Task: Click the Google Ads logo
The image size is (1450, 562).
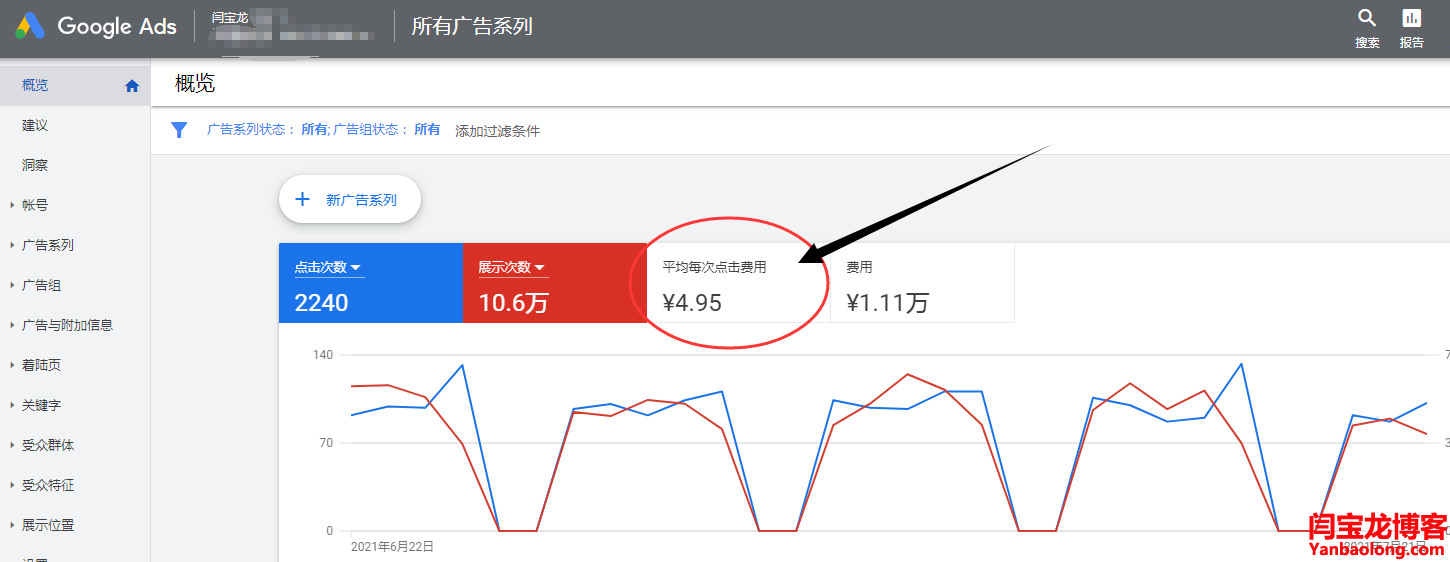Action: [x=95, y=26]
